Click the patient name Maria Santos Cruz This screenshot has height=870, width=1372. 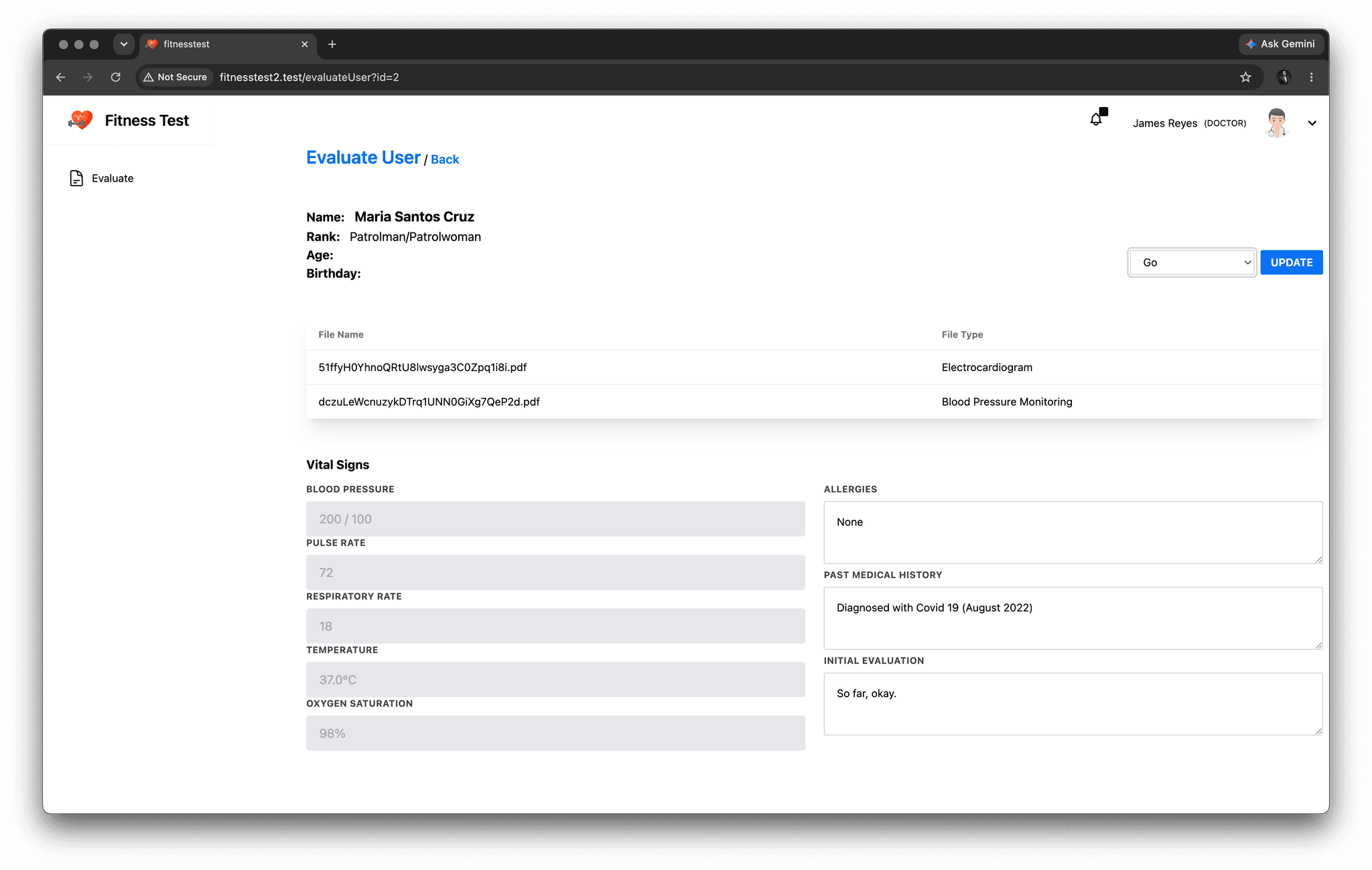(414, 217)
